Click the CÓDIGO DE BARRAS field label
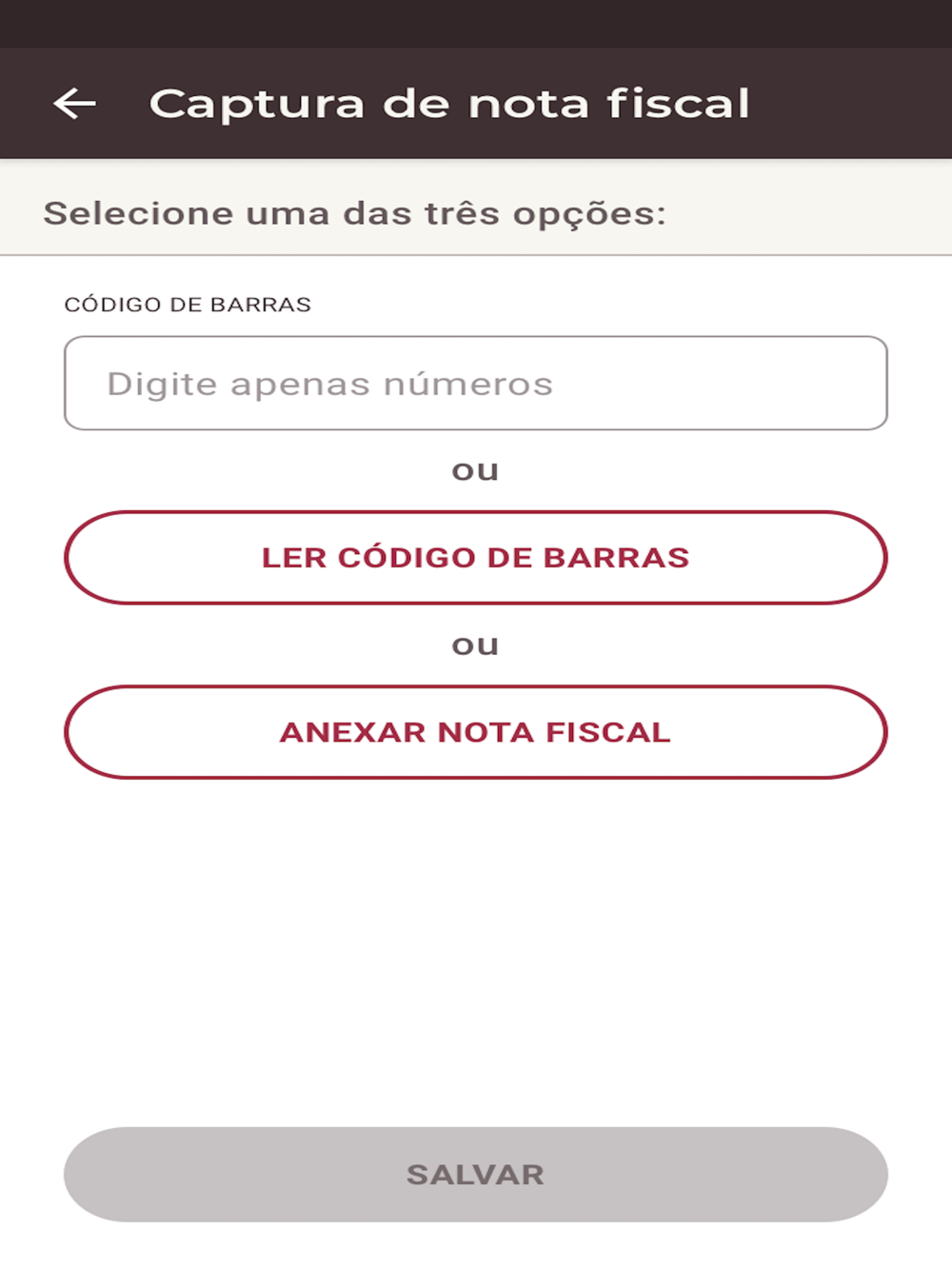 tap(188, 305)
